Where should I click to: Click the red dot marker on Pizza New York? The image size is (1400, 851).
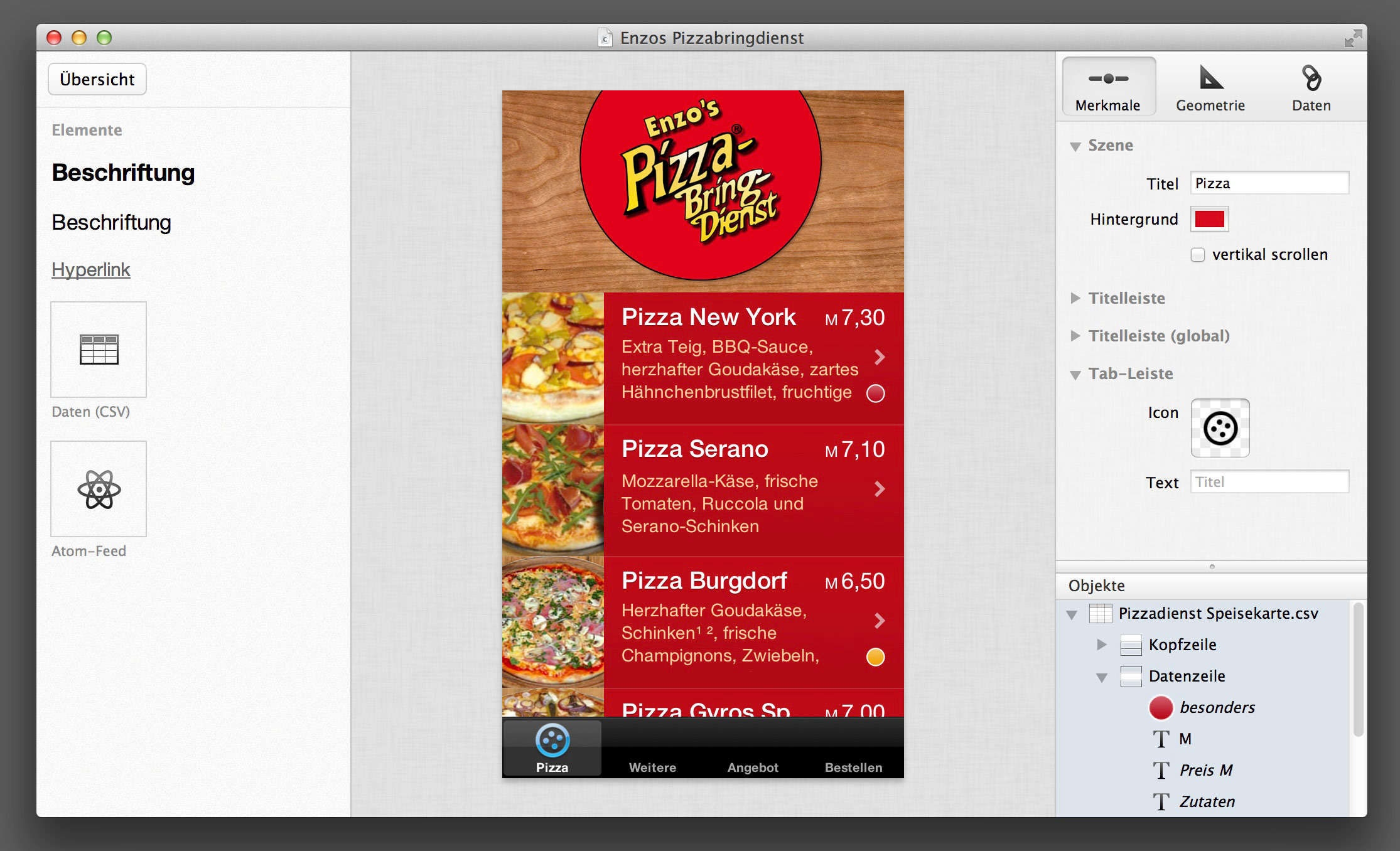pyautogui.click(x=875, y=393)
